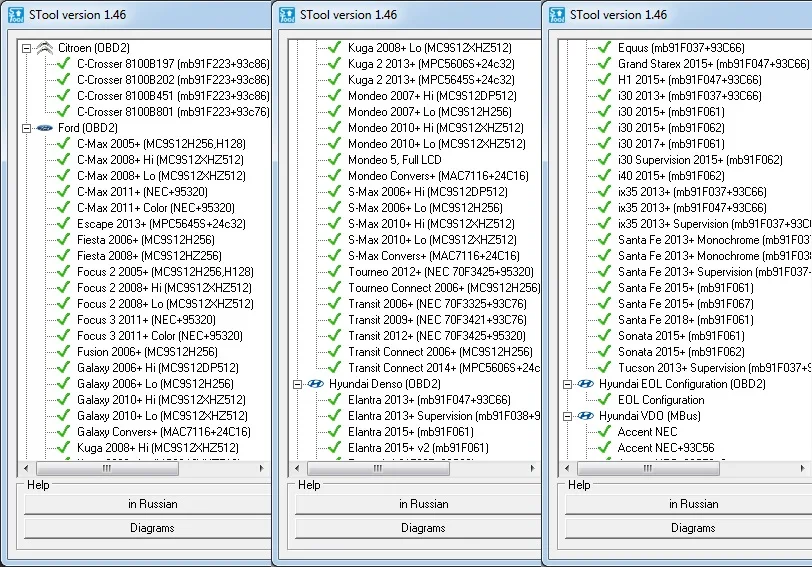Collapse the Citroen (OBD2) tree node
Screen dimensions: 812x567
pyautogui.click(x=26, y=48)
